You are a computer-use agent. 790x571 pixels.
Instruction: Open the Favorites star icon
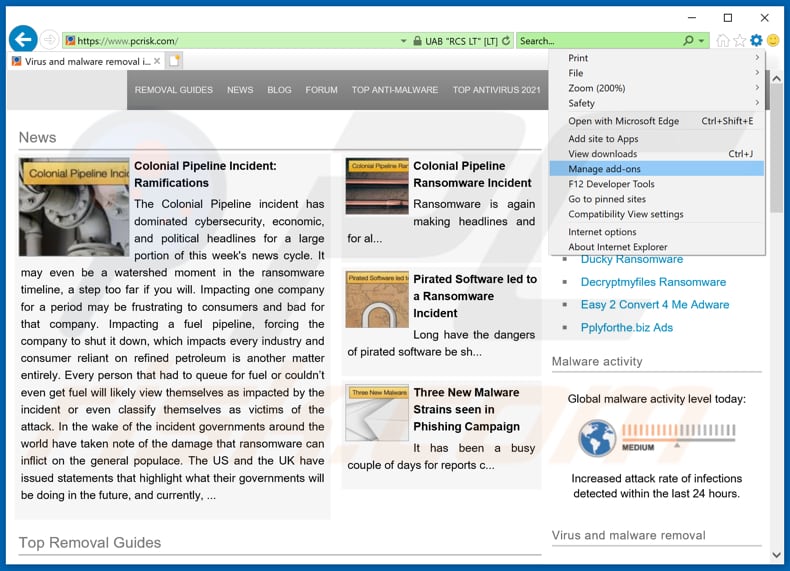tap(739, 41)
